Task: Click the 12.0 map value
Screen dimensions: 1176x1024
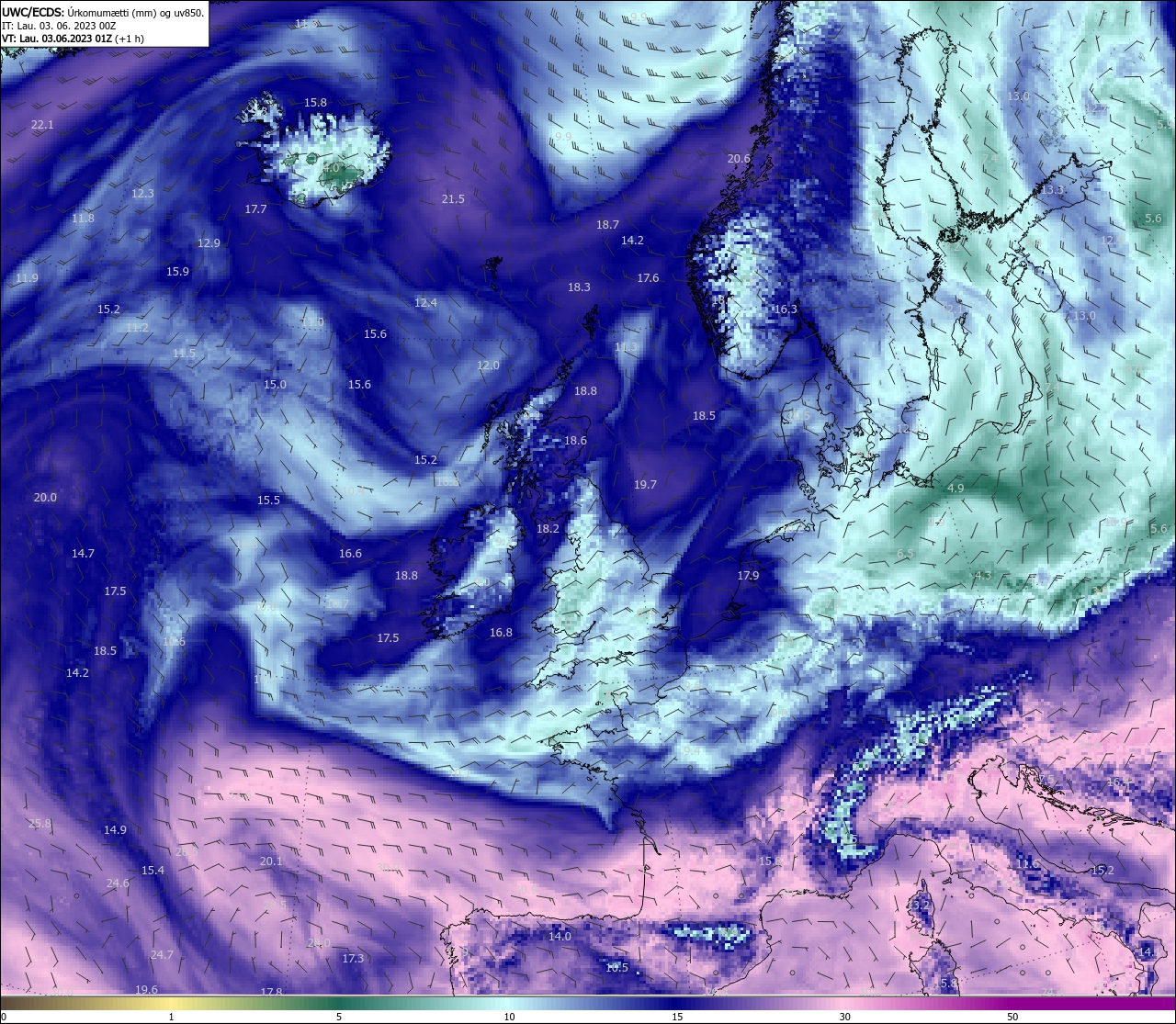Action: [x=488, y=365]
